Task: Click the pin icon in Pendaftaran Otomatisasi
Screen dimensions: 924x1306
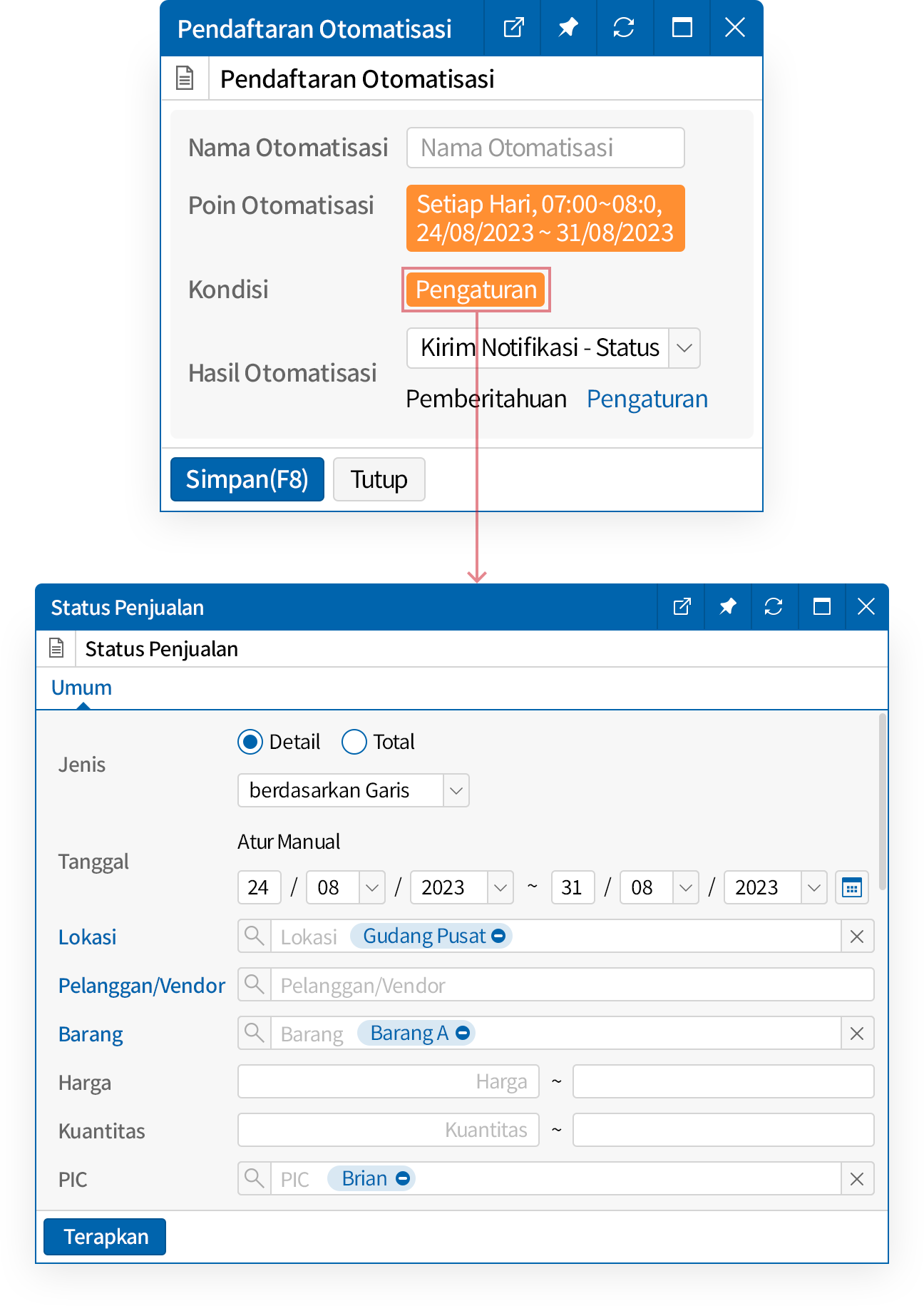Action: click(x=568, y=29)
